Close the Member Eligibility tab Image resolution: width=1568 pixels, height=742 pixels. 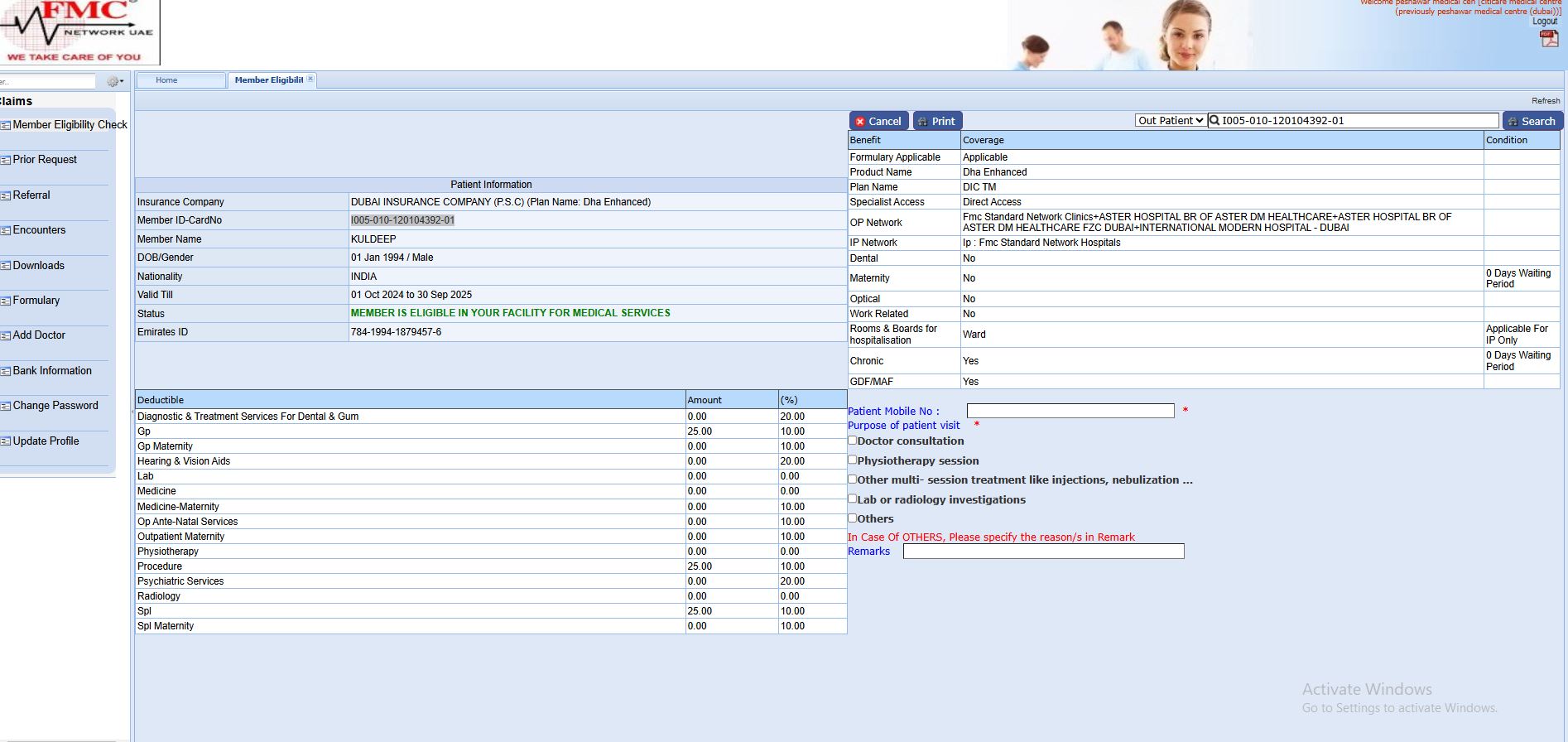click(x=310, y=79)
